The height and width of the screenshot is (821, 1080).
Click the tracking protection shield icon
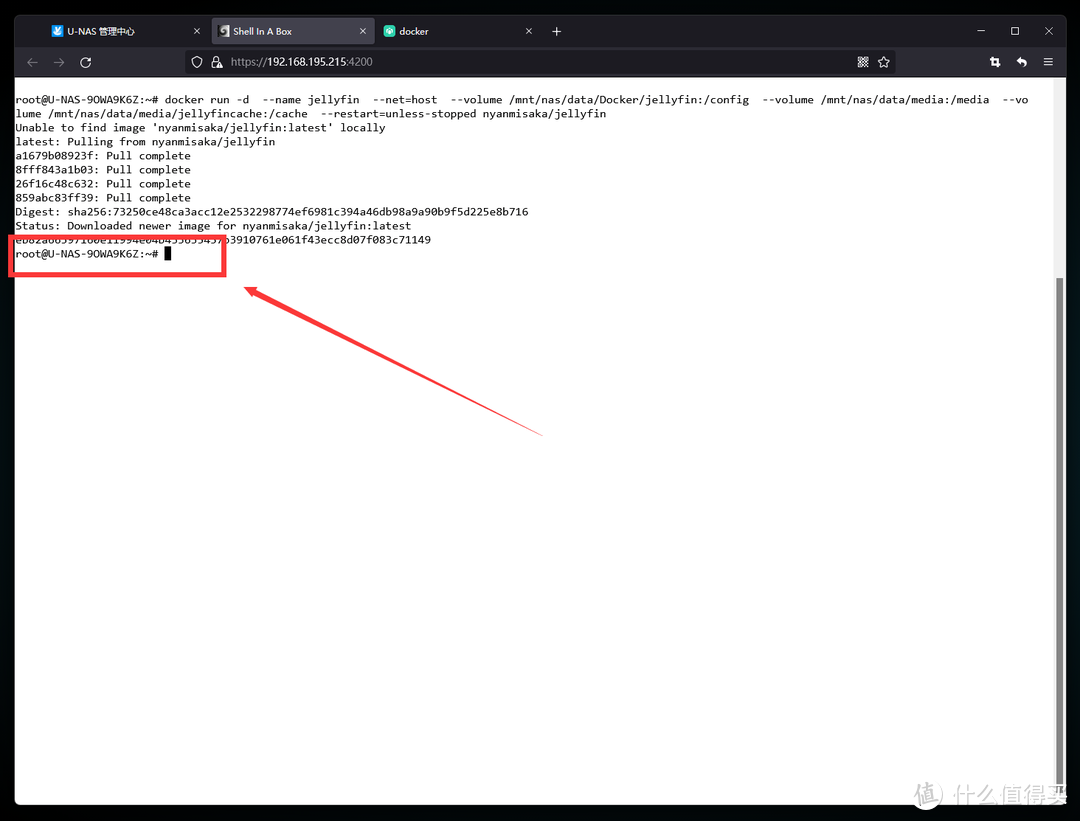click(197, 62)
